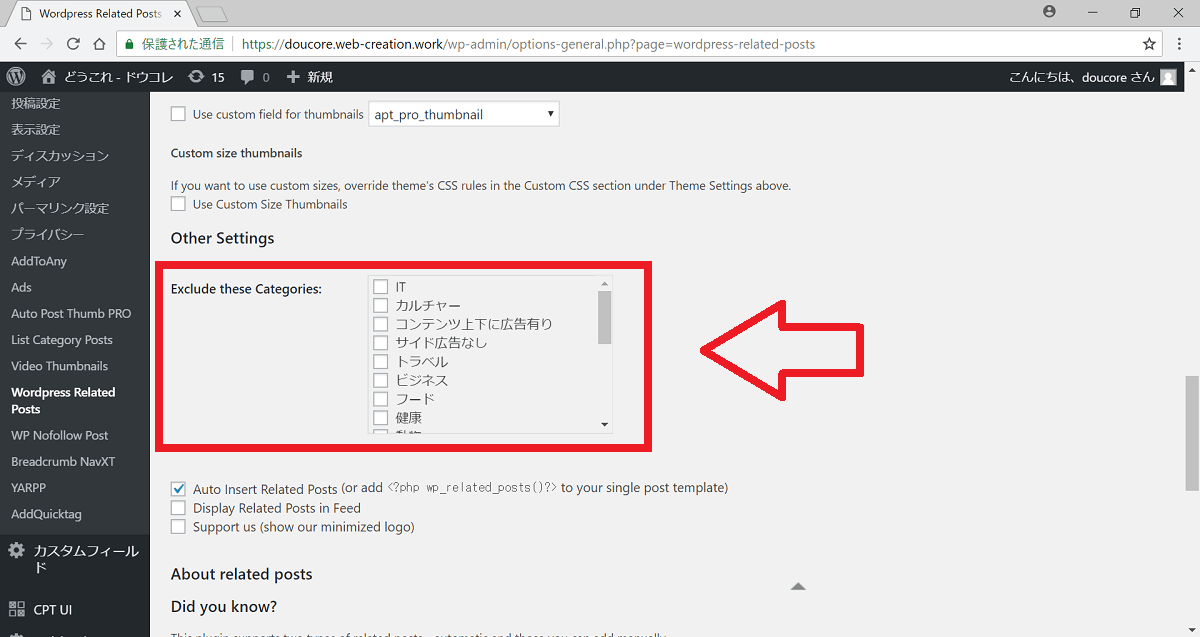
Task: Click the green padlock secure-connection icon
Action: click(x=128, y=44)
